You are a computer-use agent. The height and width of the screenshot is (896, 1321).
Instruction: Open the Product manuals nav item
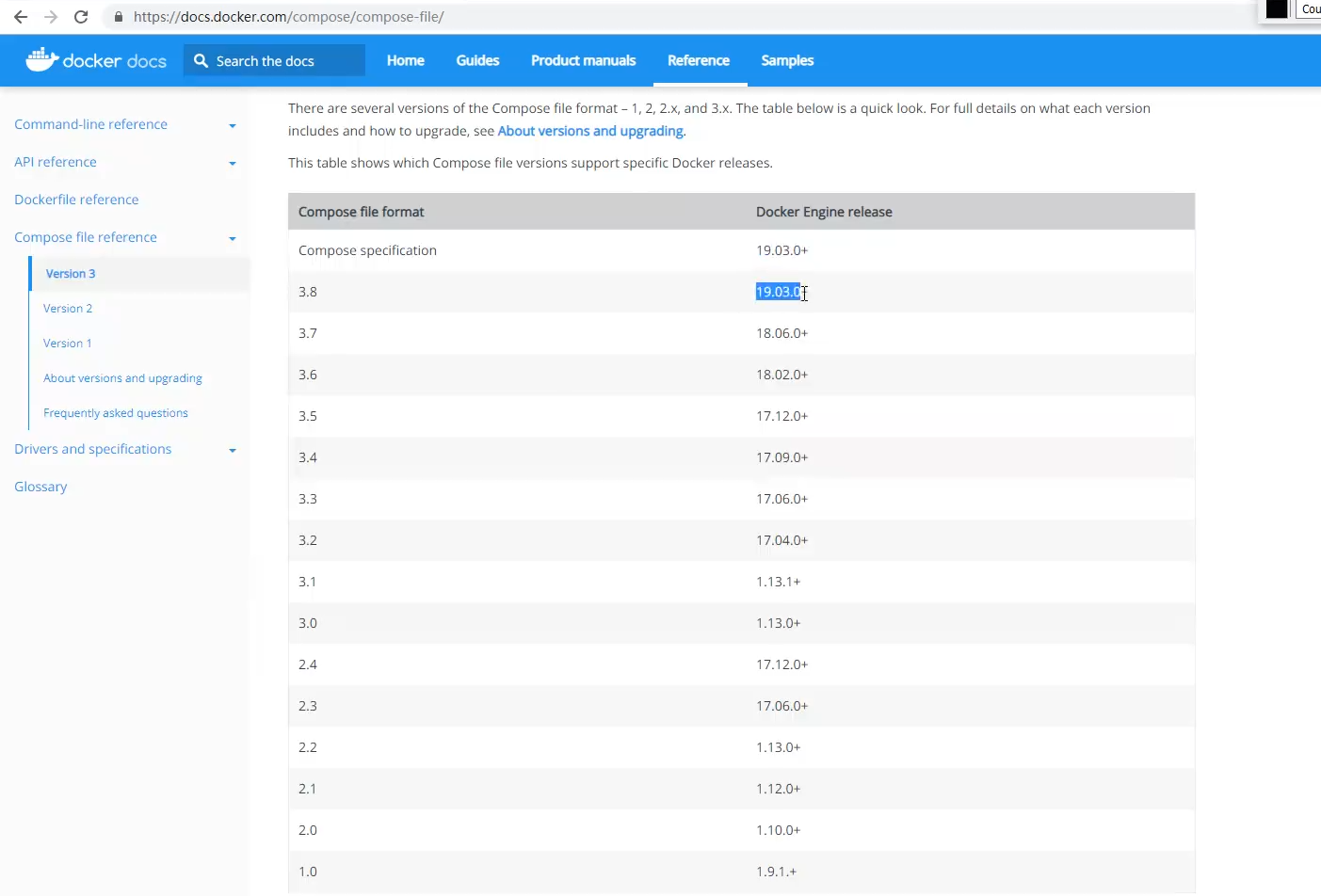(584, 60)
